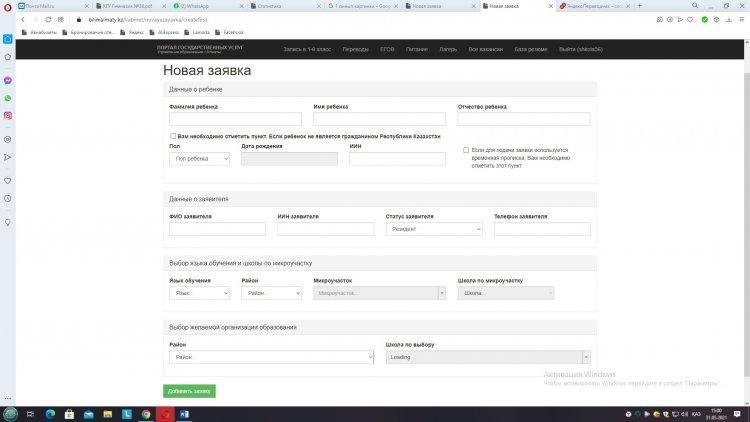Image resolution: width=750 pixels, height=422 pixels.
Task: Click the 'Дата рождения' field
Action: (289, 158)
